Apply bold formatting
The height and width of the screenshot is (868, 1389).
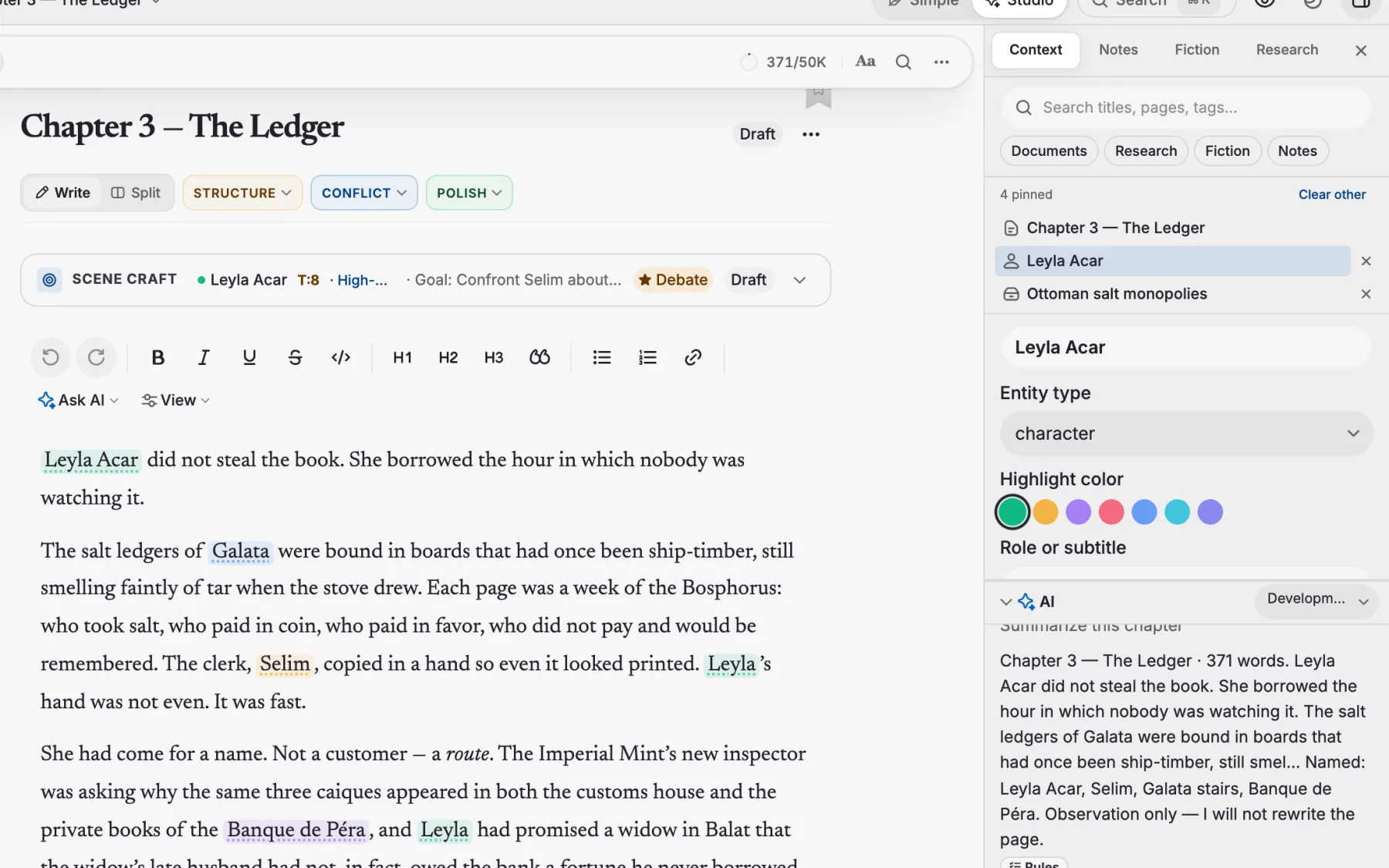(x=158, y=357)
